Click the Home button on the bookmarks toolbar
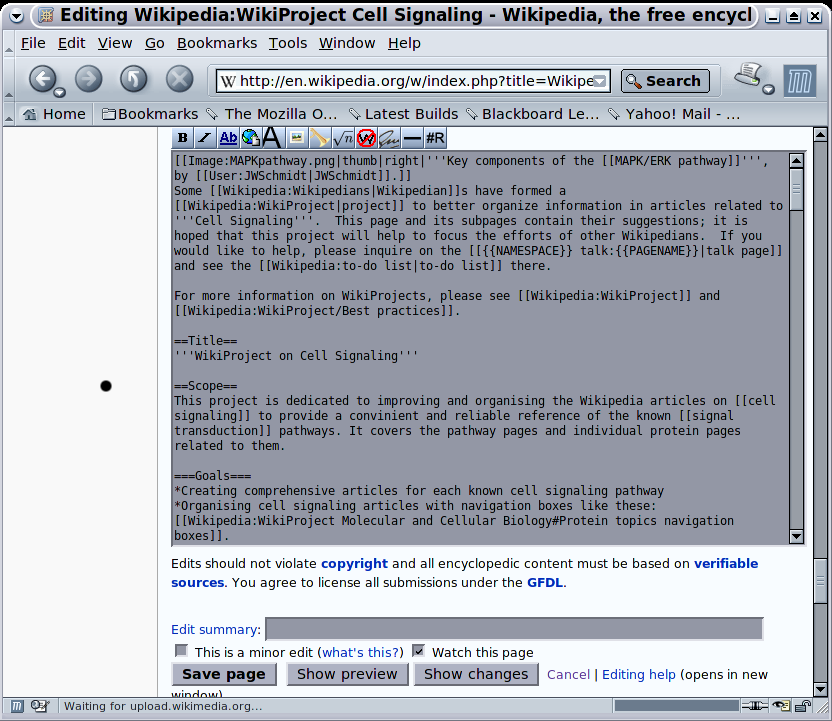832x721 pixels. click(x=54, y=114)
